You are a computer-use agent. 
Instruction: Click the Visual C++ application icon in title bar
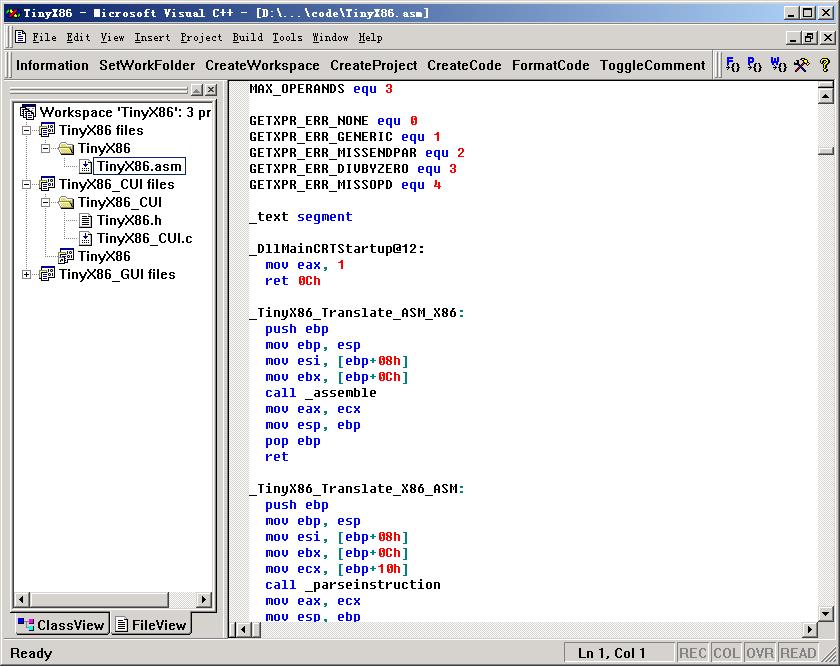[13, 13]
